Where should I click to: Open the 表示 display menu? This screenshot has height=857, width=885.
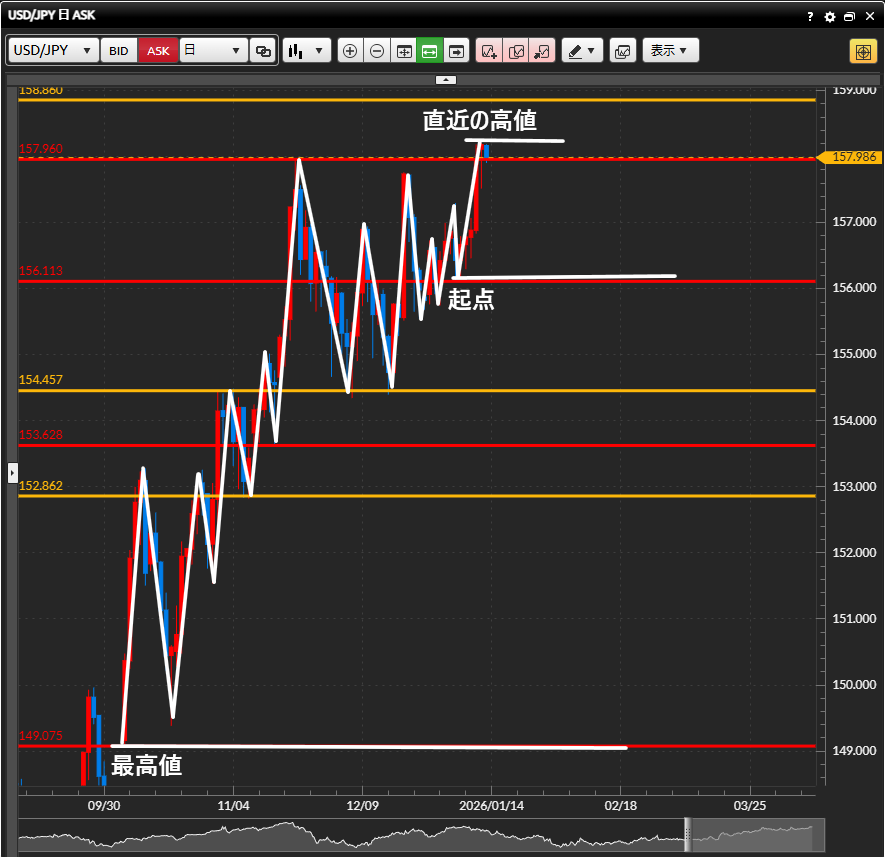[x=669, y=51]
